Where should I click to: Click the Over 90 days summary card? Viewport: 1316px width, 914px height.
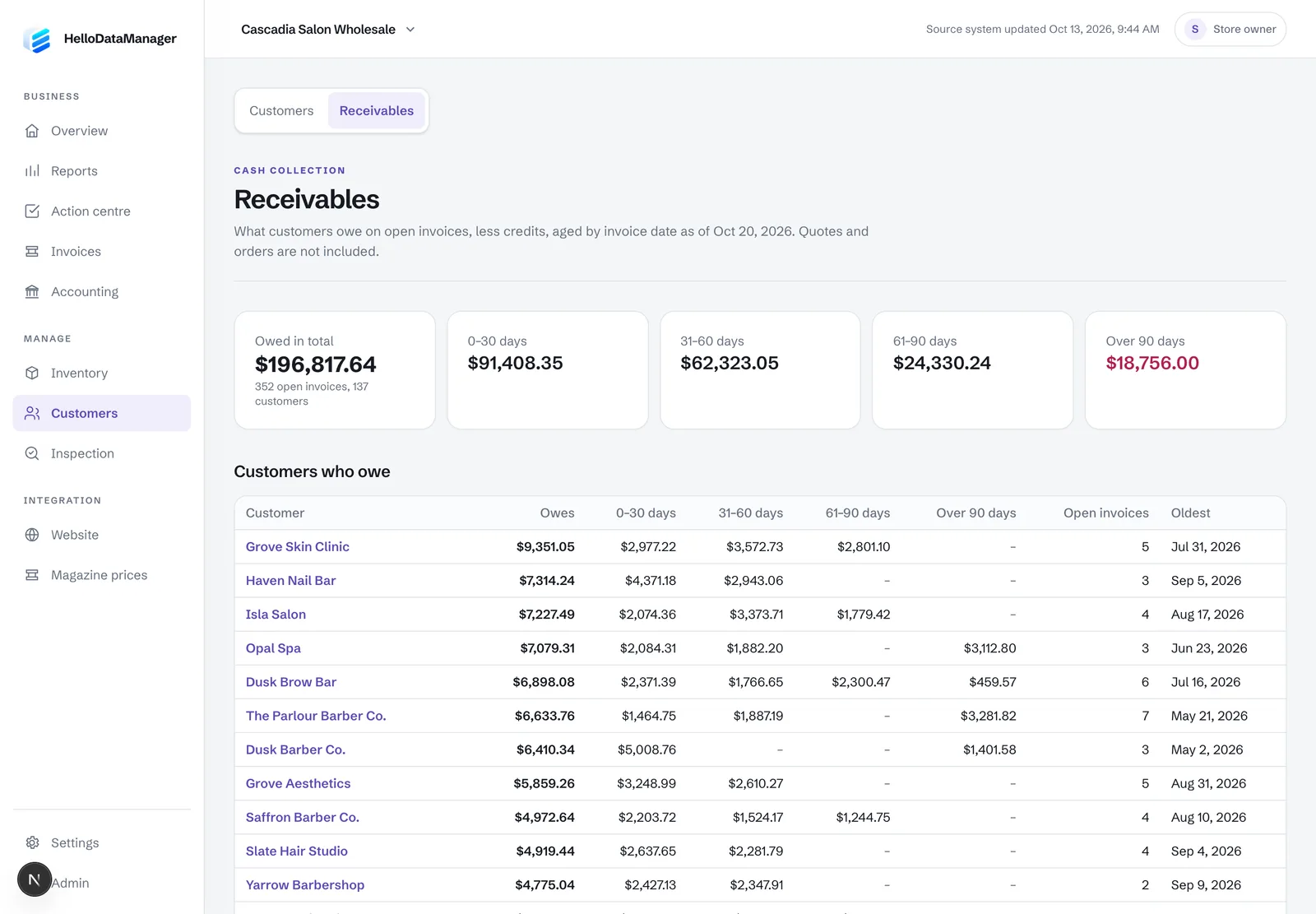click(1185, 370)
